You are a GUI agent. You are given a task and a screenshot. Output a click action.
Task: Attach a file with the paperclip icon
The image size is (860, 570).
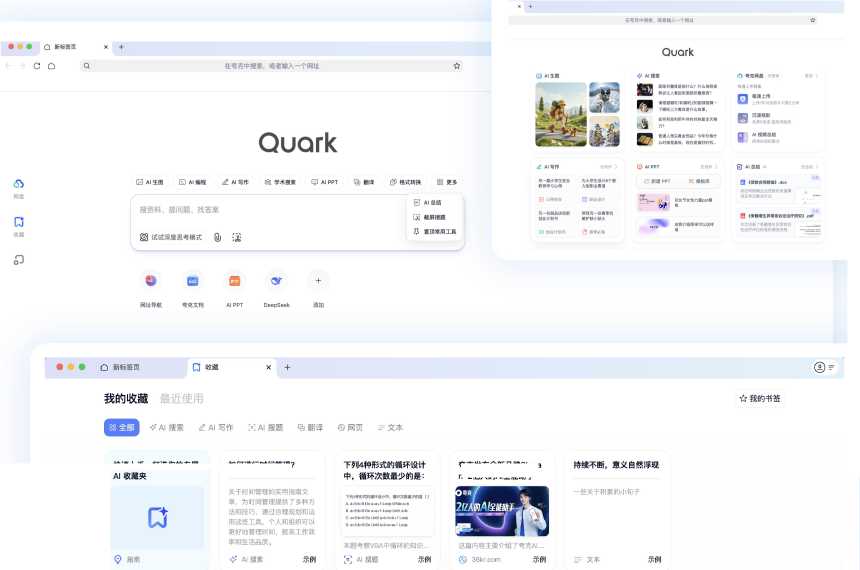pos(218,237)
